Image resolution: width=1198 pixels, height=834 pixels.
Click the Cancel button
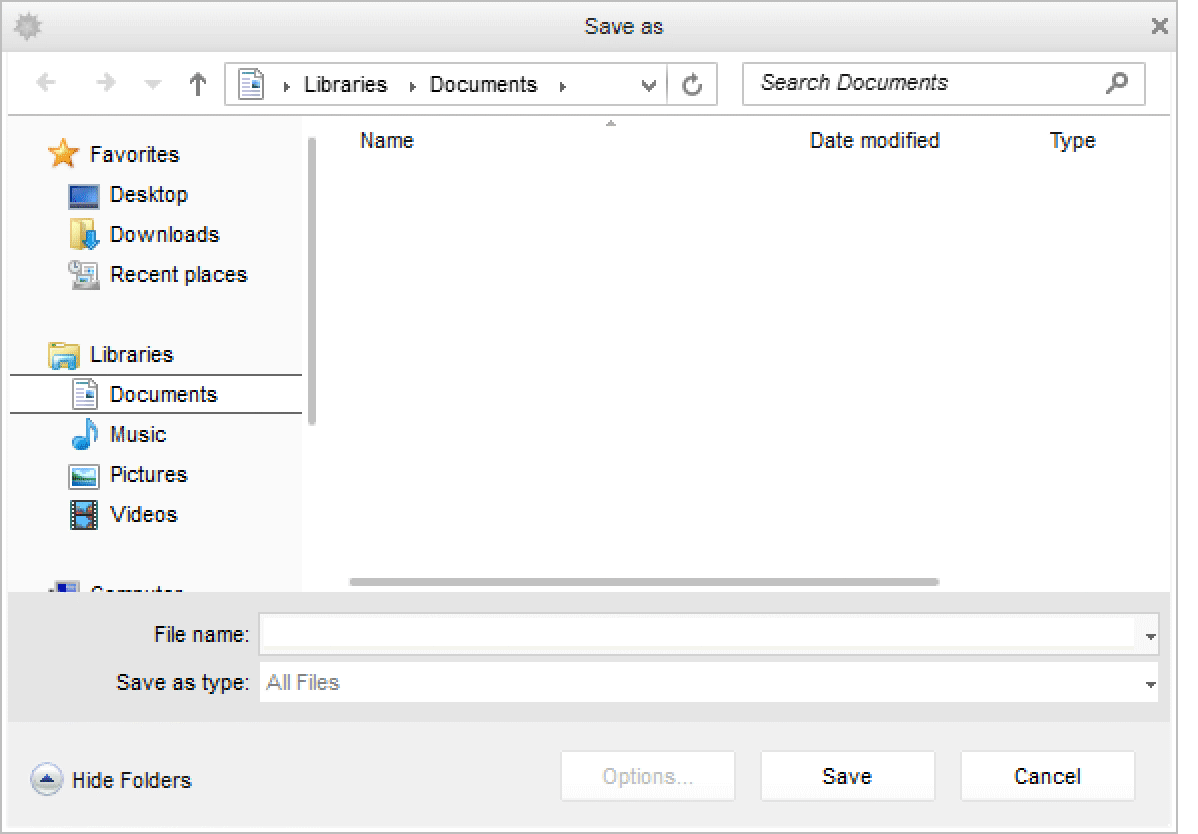click(x=1047, y=777)
